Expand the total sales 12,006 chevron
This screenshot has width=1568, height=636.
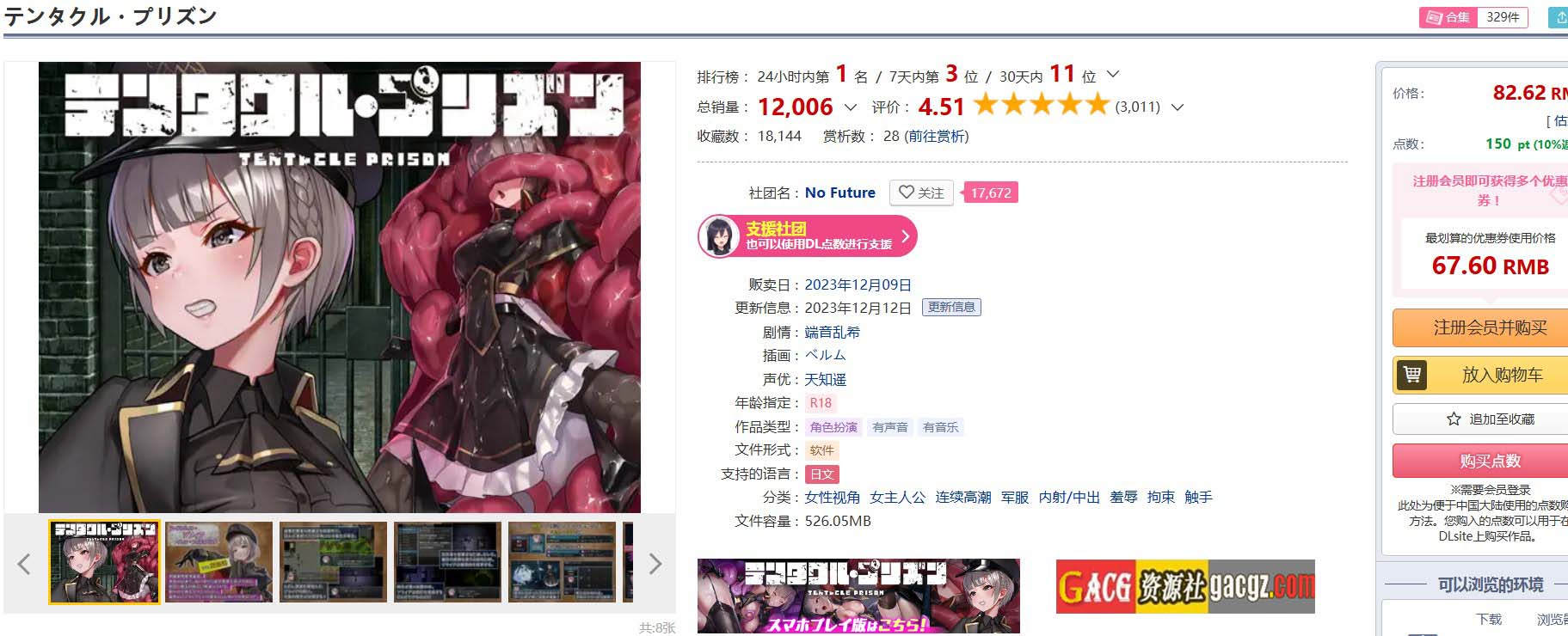[x=851, y=107]
